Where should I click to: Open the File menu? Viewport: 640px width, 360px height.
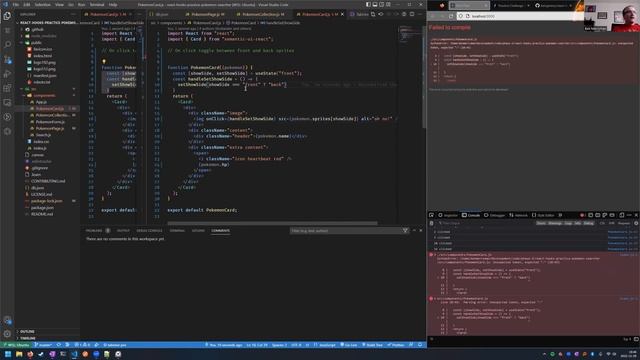[x=16, y=4]
